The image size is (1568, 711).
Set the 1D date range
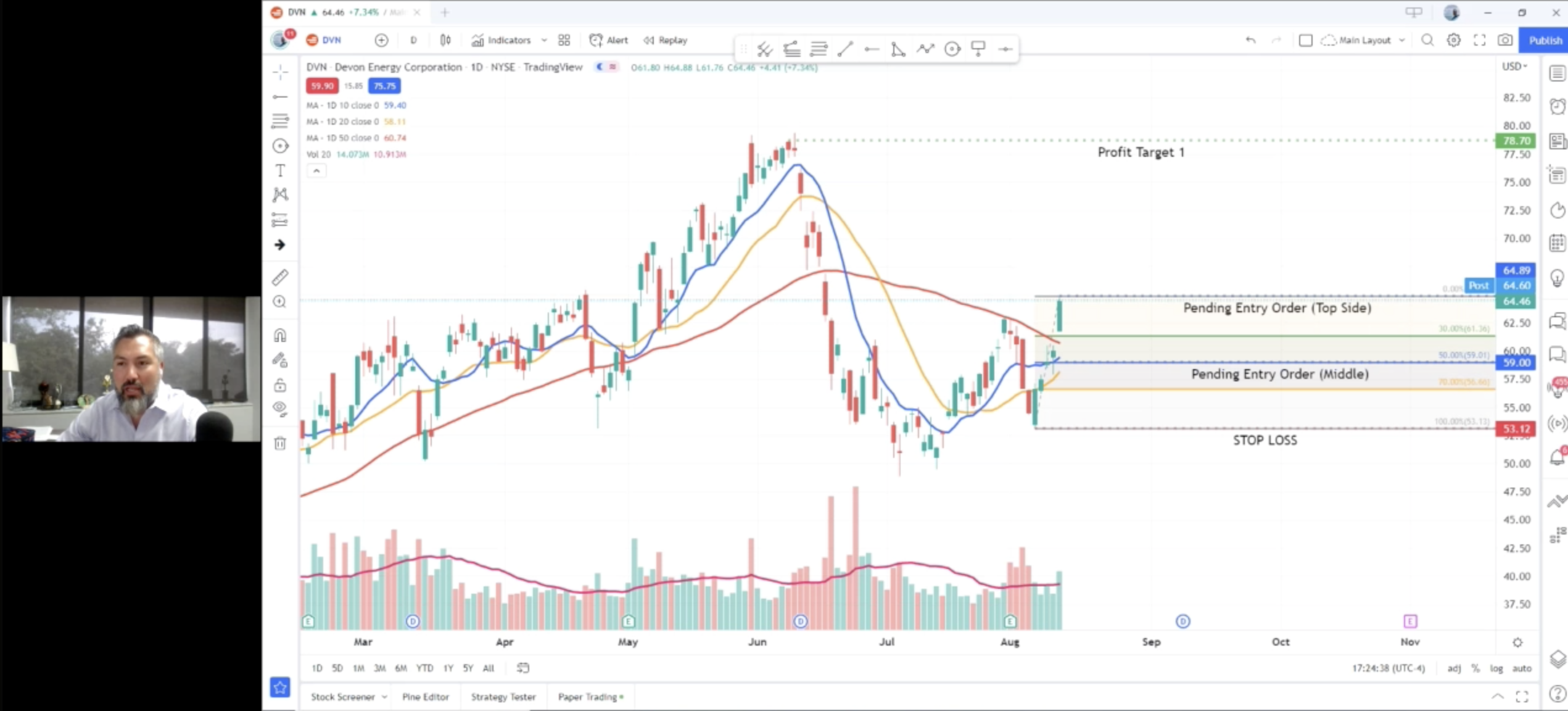coord(317,668)
